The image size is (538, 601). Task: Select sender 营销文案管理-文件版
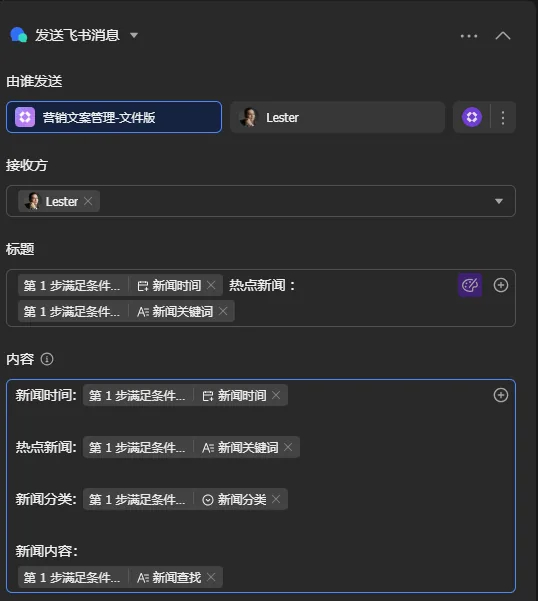114,117
